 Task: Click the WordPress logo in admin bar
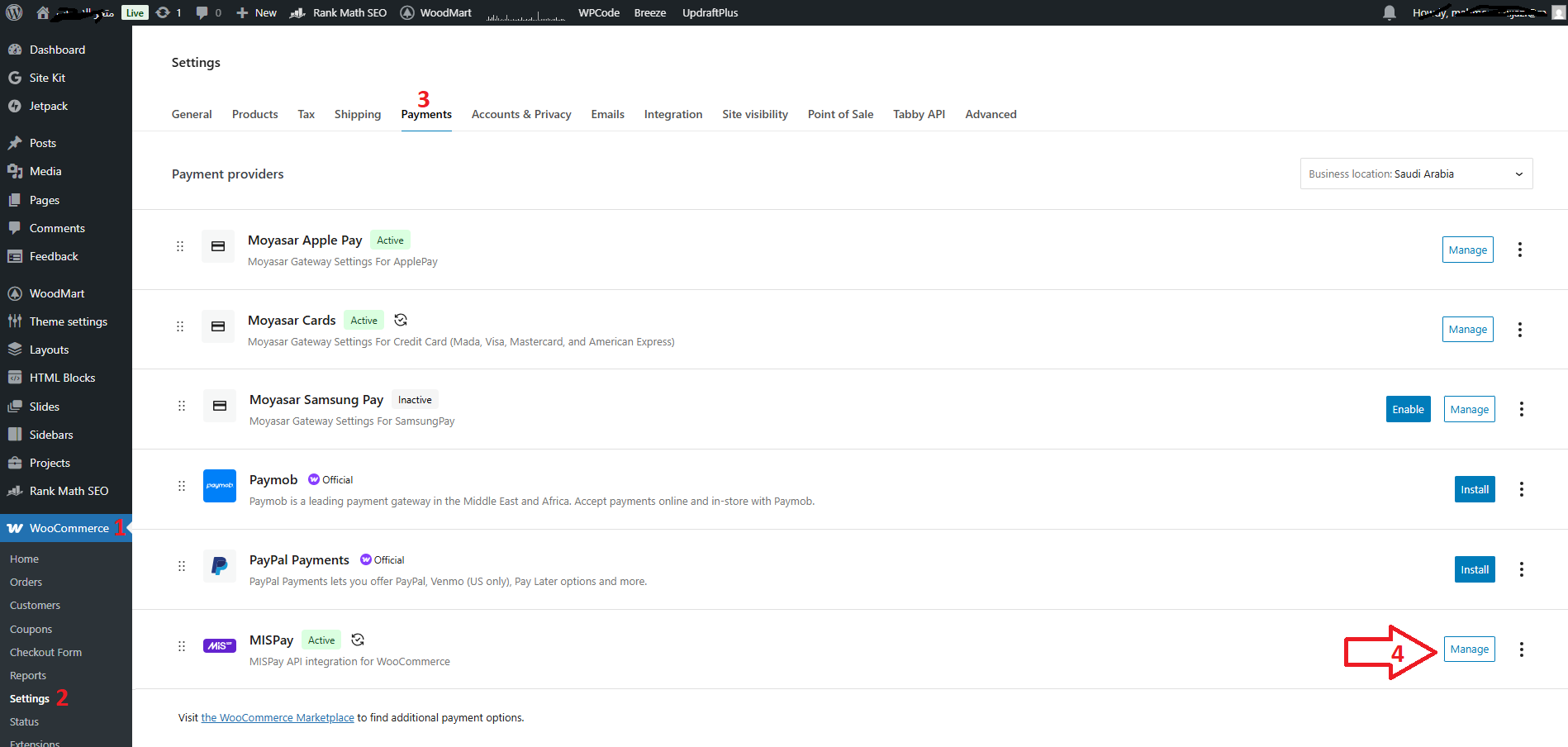click(14, 12)
